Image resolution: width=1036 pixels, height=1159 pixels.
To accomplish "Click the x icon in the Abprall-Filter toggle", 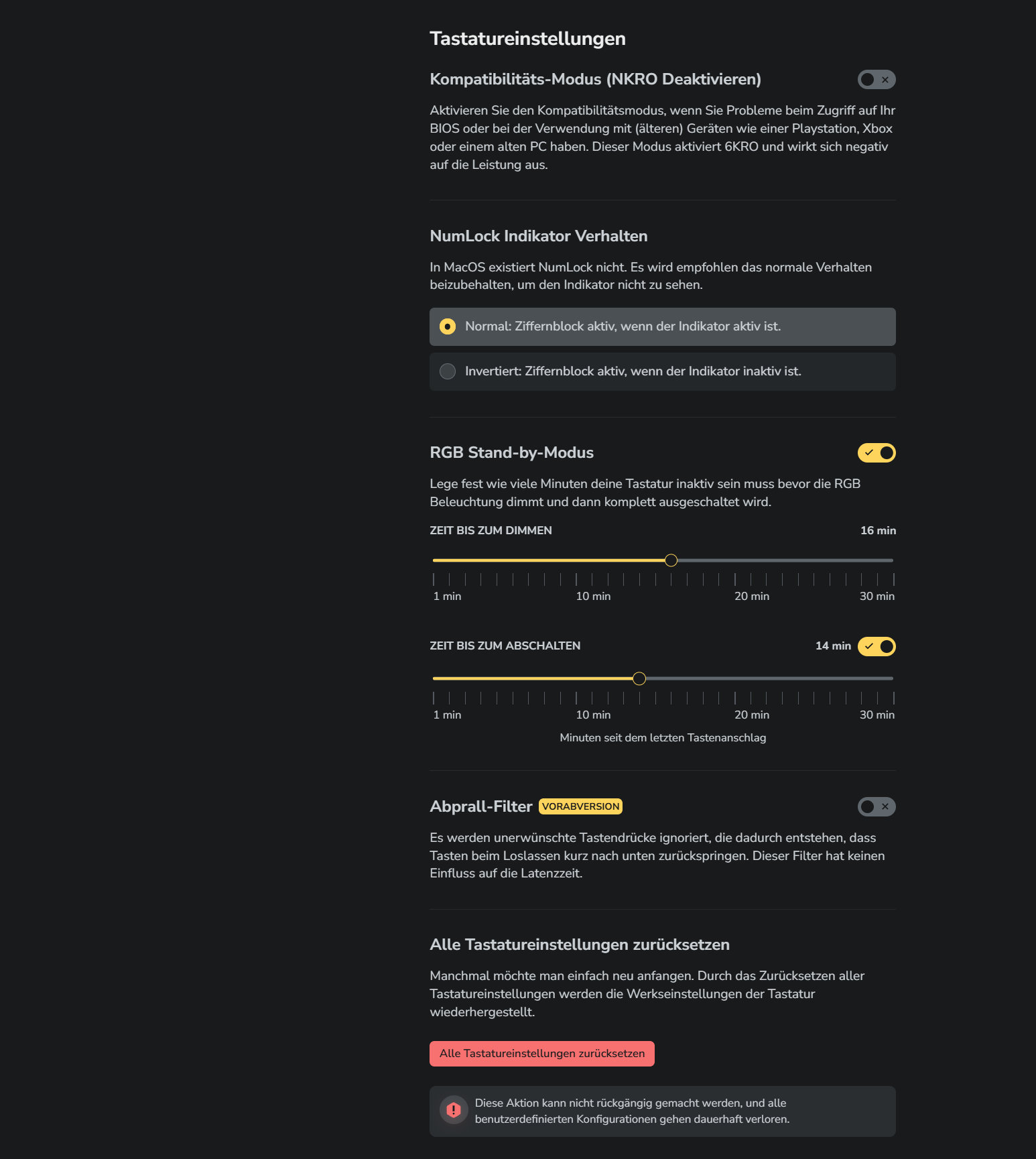I will [885, 806].
